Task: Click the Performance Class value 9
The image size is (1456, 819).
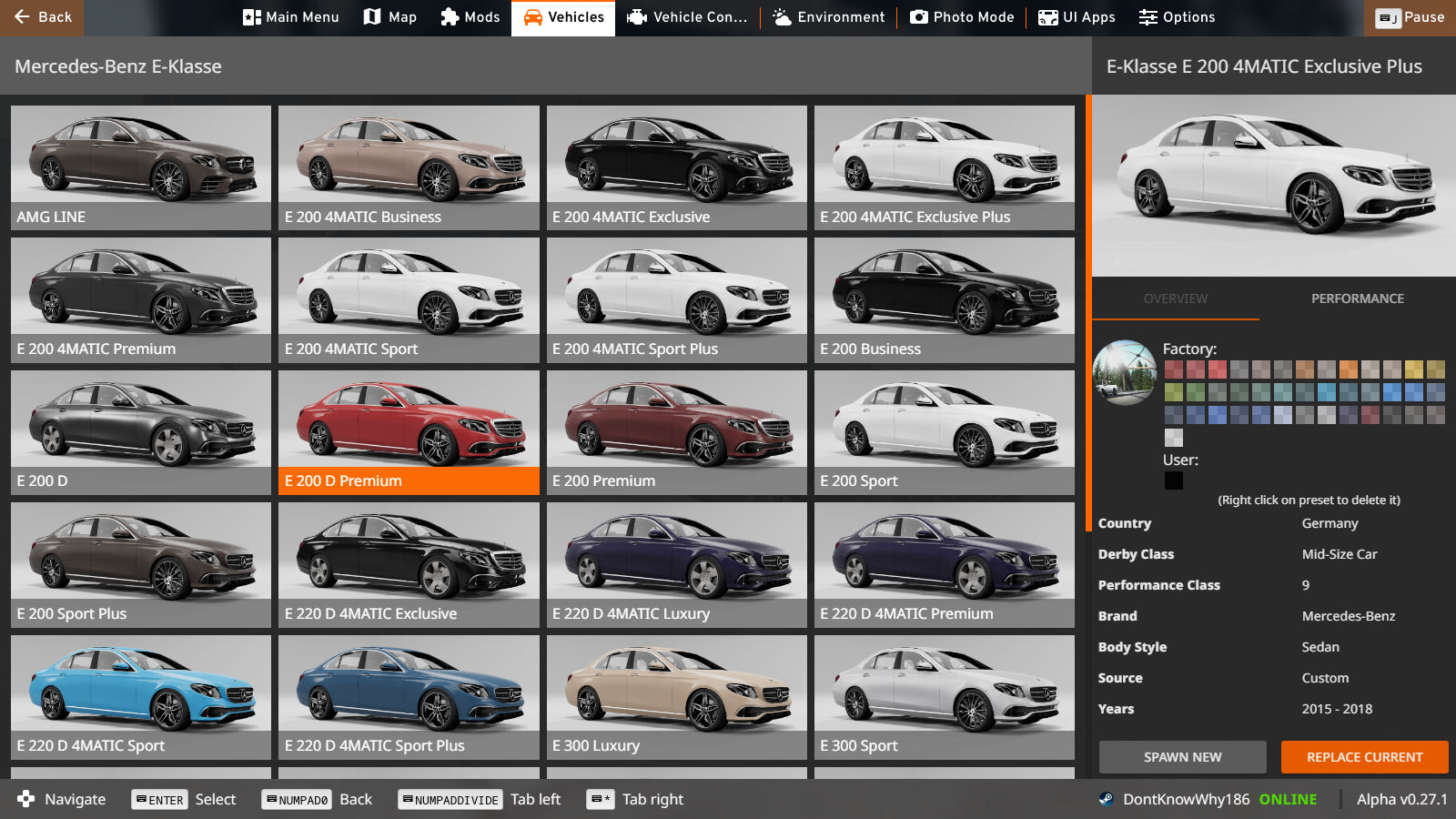Action: coord(1306,585)
